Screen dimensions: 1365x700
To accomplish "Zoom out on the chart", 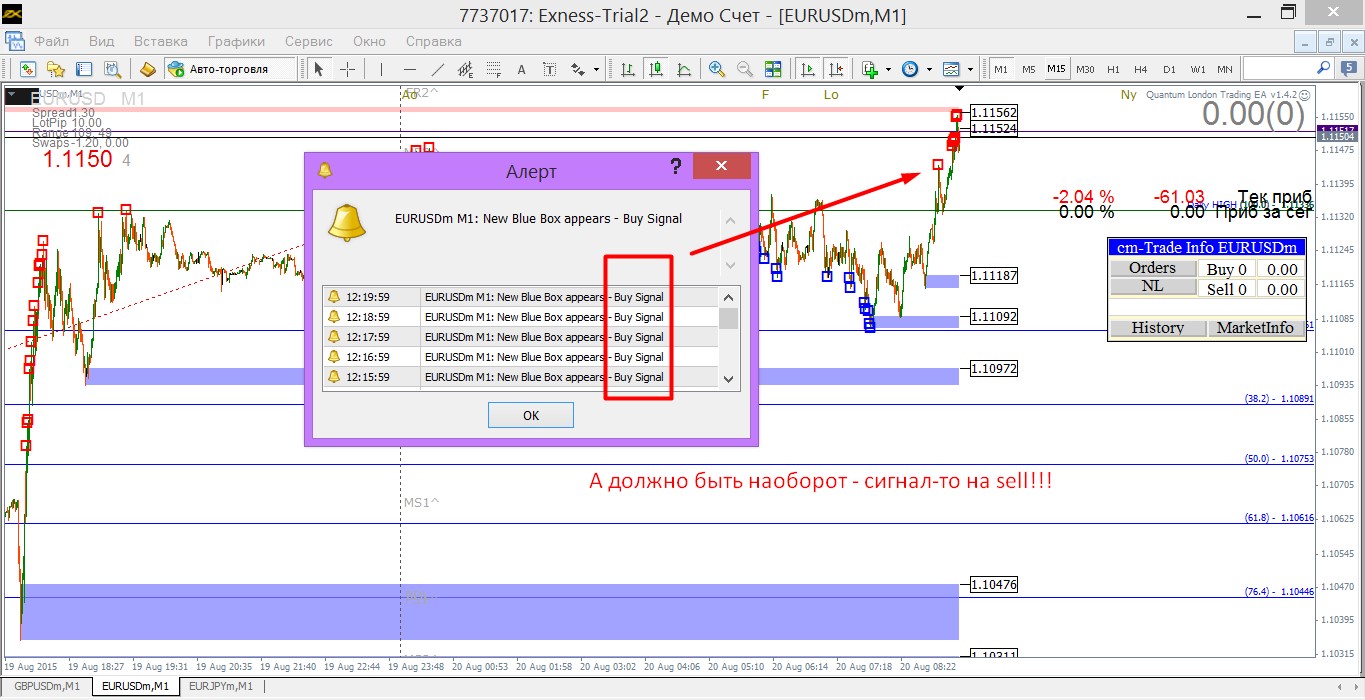I will click(745, 69).
